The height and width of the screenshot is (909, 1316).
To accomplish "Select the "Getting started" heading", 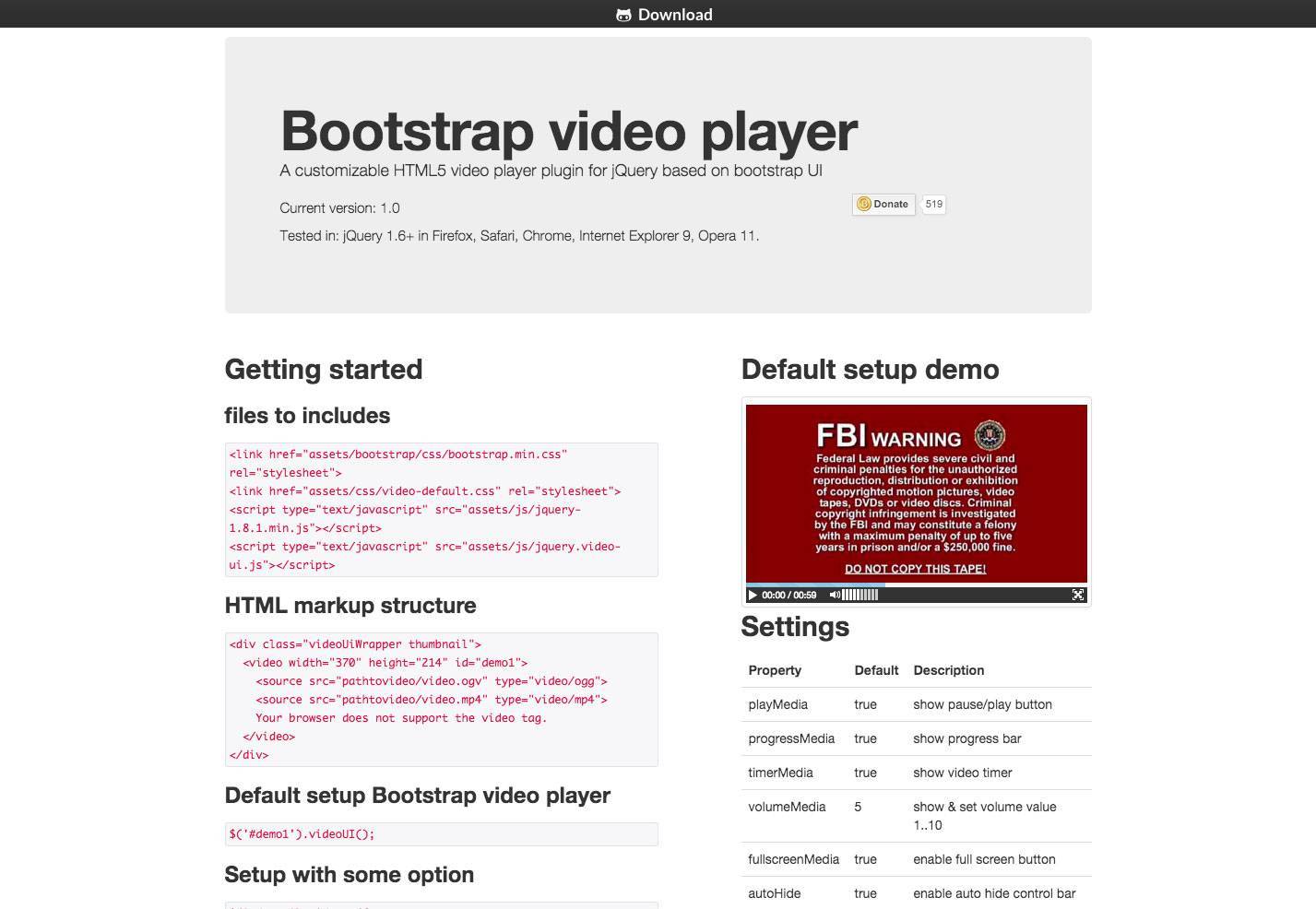I will click(x=324, y=369).
